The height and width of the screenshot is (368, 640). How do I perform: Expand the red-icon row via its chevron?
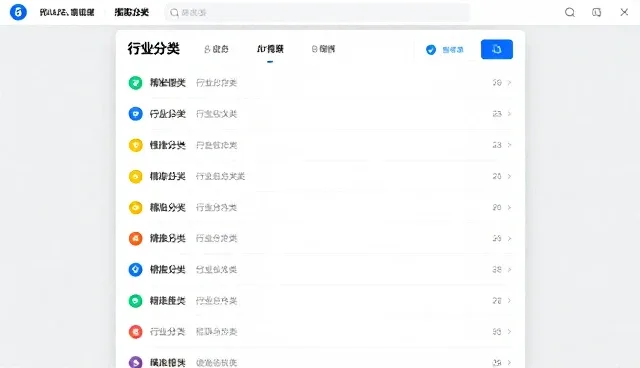(509, 332)
